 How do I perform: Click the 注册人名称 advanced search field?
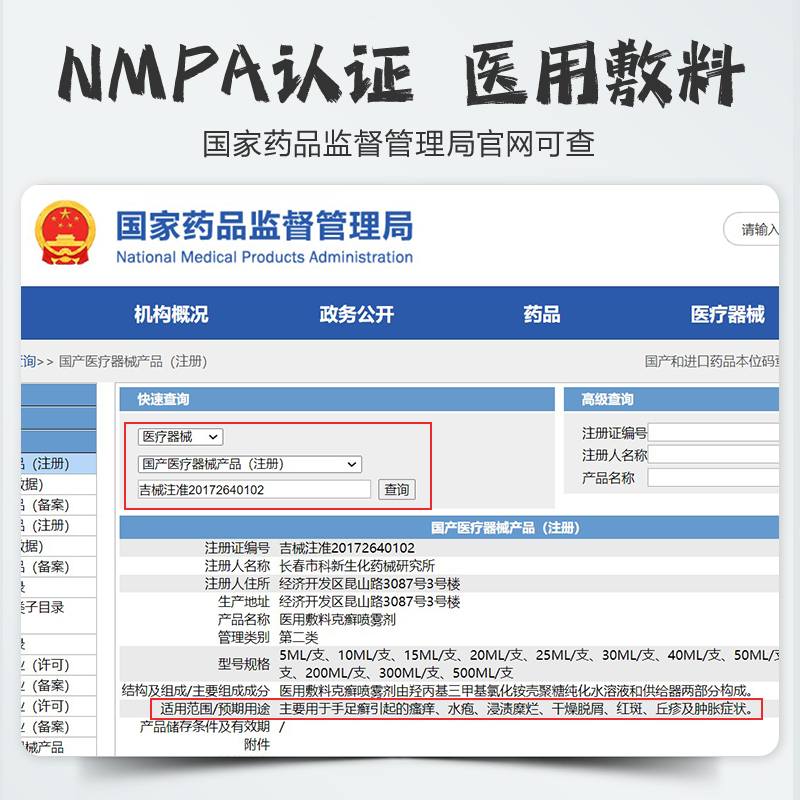(713, 455)
